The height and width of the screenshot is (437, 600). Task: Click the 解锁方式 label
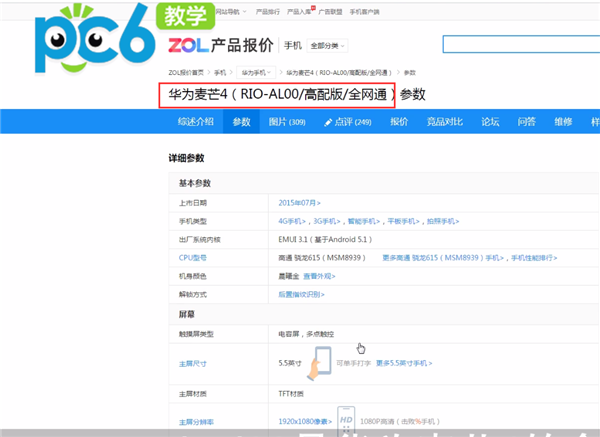point(193,295)
